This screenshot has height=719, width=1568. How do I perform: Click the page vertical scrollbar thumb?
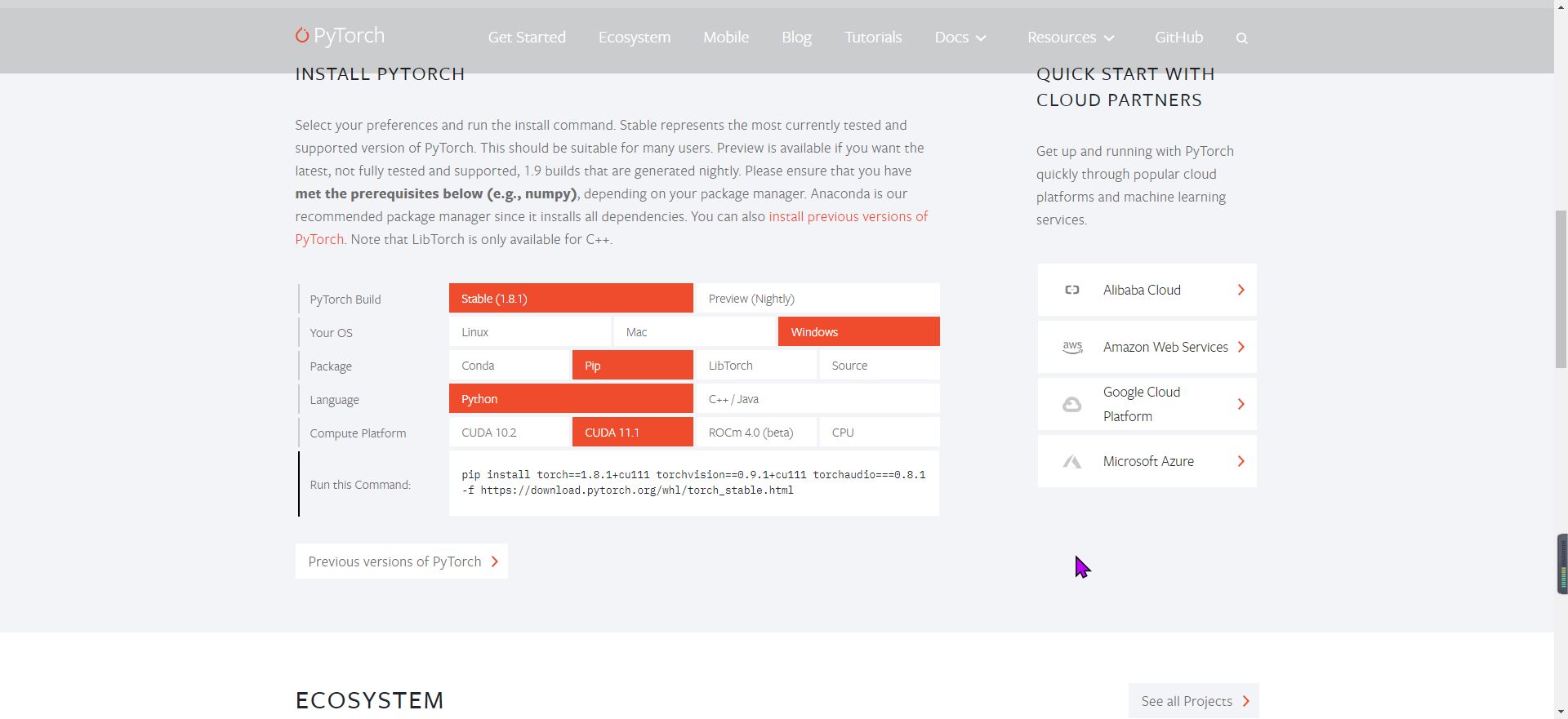[x=1561, y=290]
